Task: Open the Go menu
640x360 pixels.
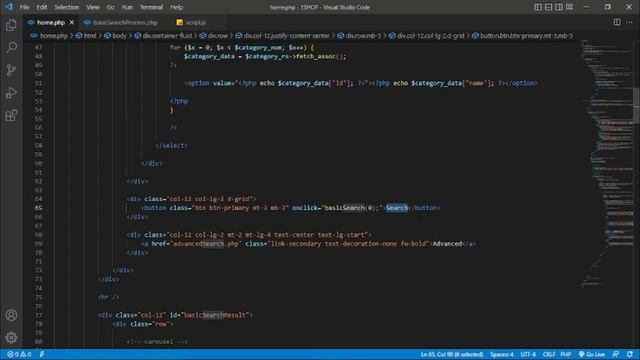Action: [x=111, y=7]
